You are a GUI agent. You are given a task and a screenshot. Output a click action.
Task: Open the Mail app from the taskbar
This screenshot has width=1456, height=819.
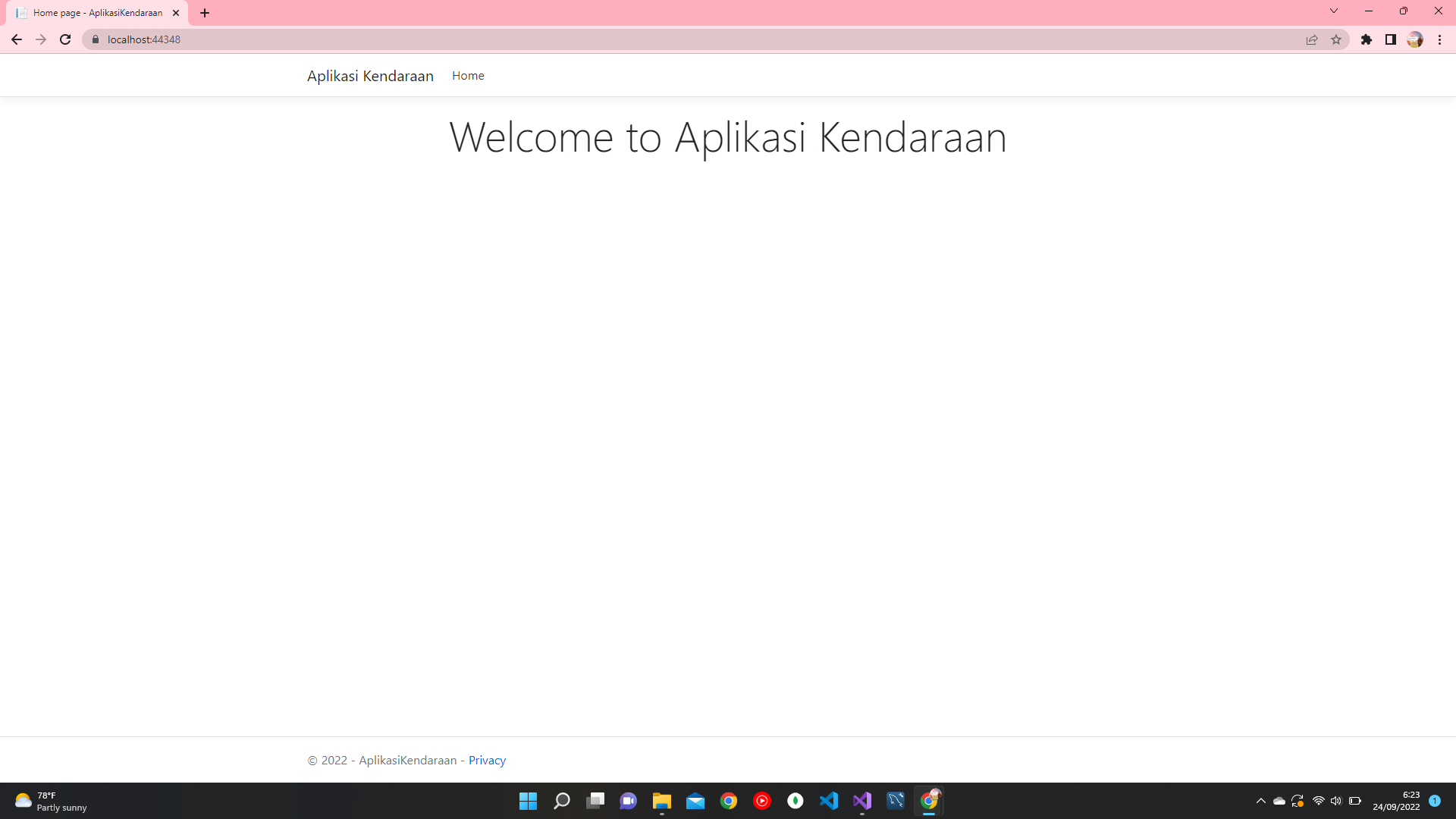click(696, 801)
